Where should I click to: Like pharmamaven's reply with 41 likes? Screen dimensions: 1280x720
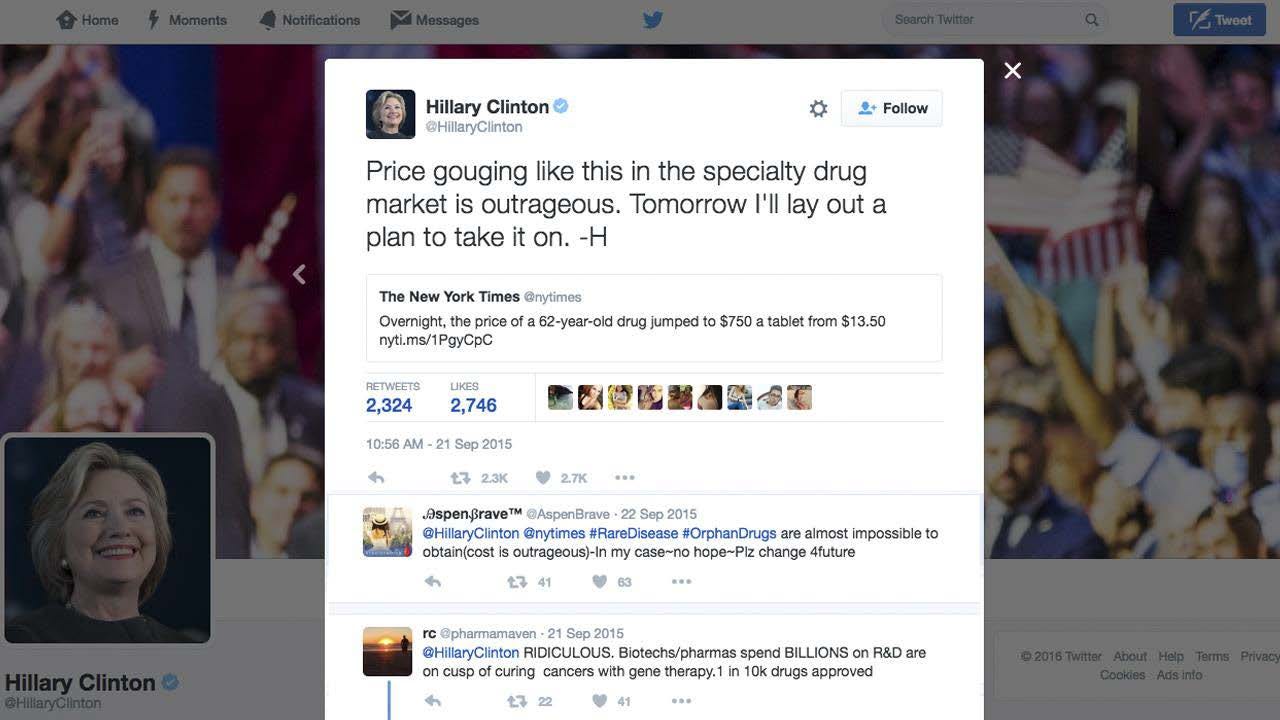pyautogui.click(x=611, y=701)
